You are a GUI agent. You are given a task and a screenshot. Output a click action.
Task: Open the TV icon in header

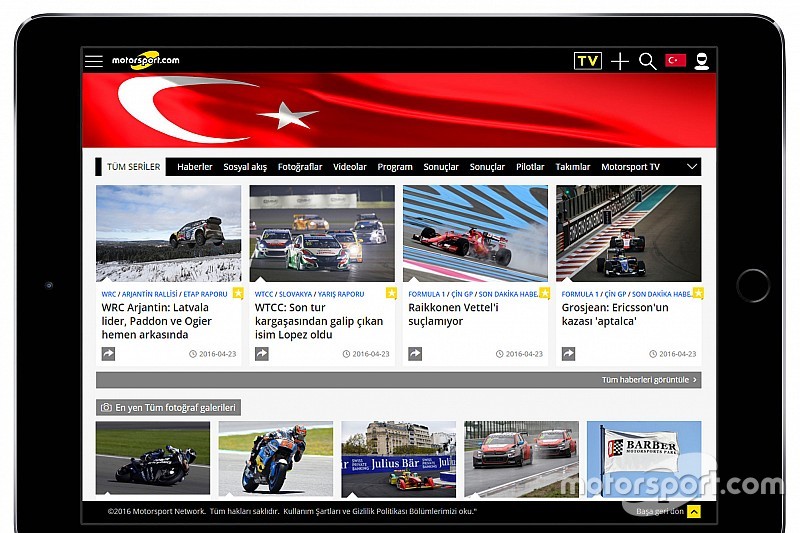coord(588,61)
